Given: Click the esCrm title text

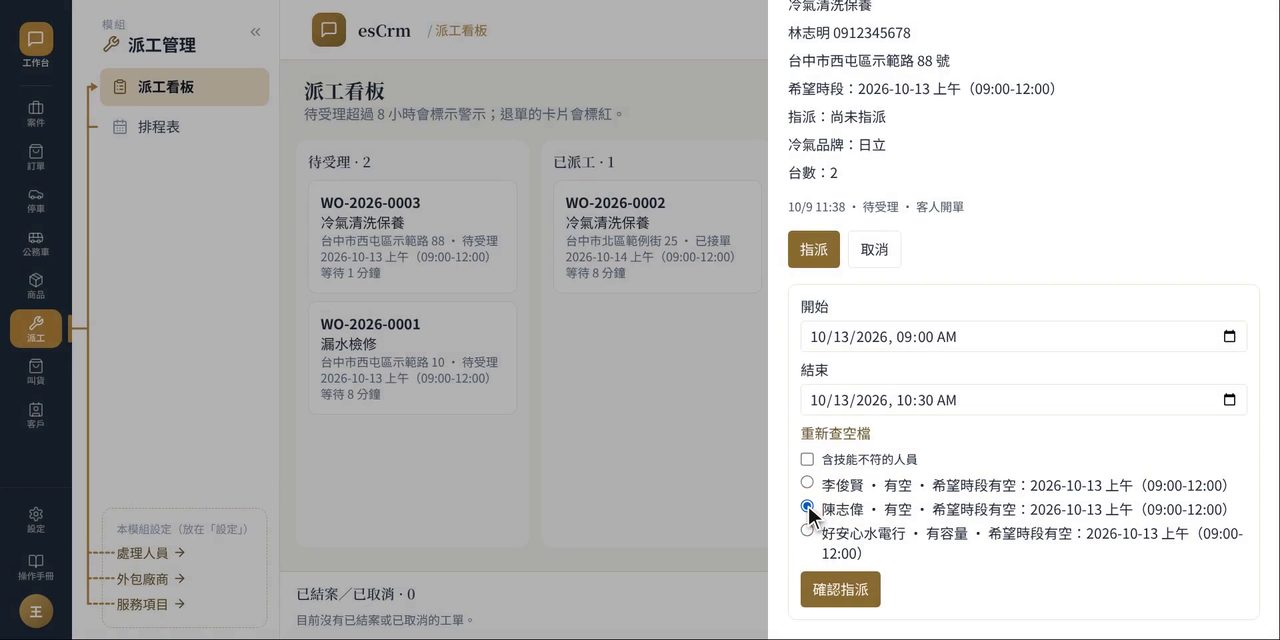Looking at the screenshot, I should [x=384, y=30].
